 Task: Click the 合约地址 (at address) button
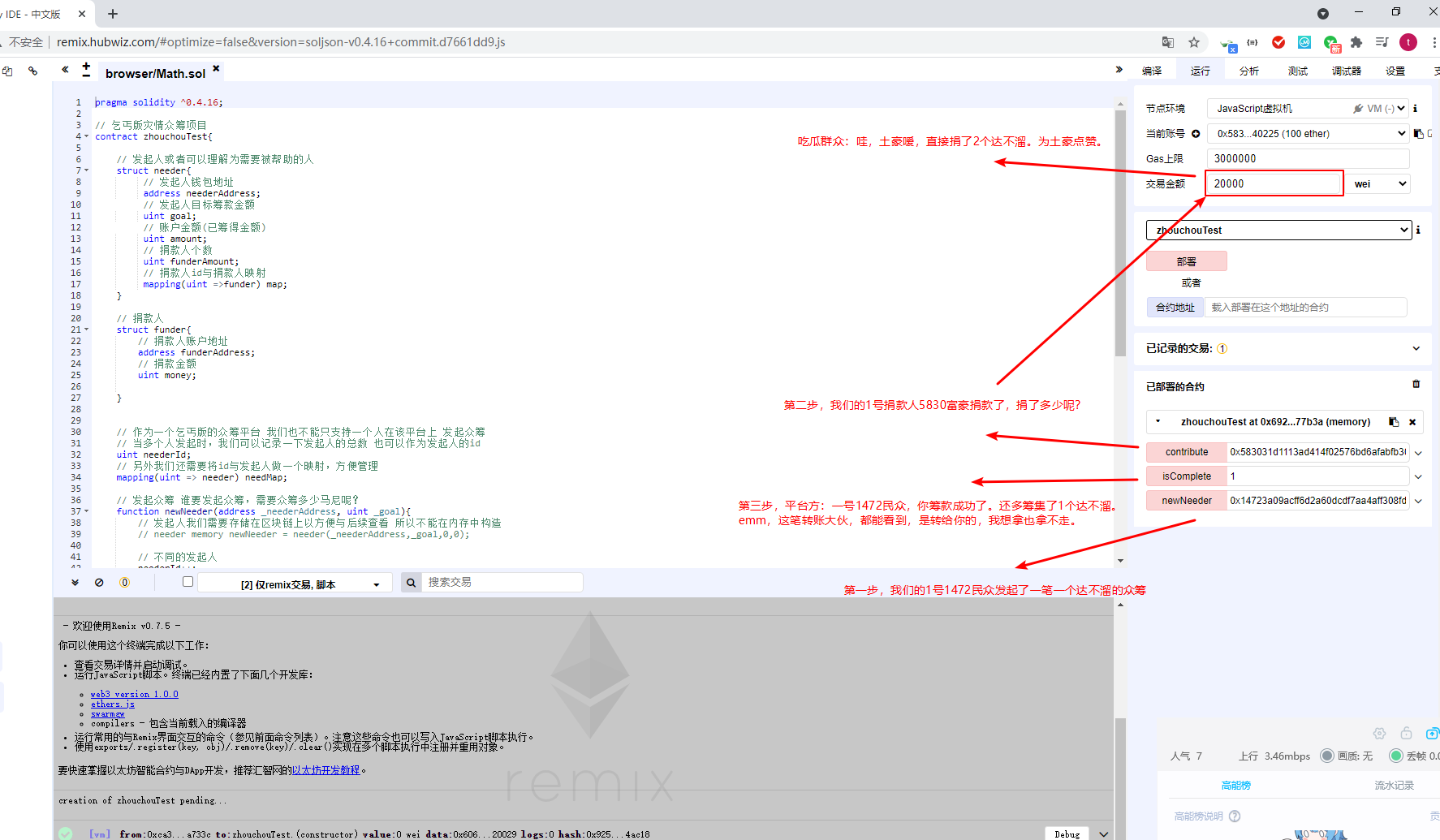(1175, 308)
